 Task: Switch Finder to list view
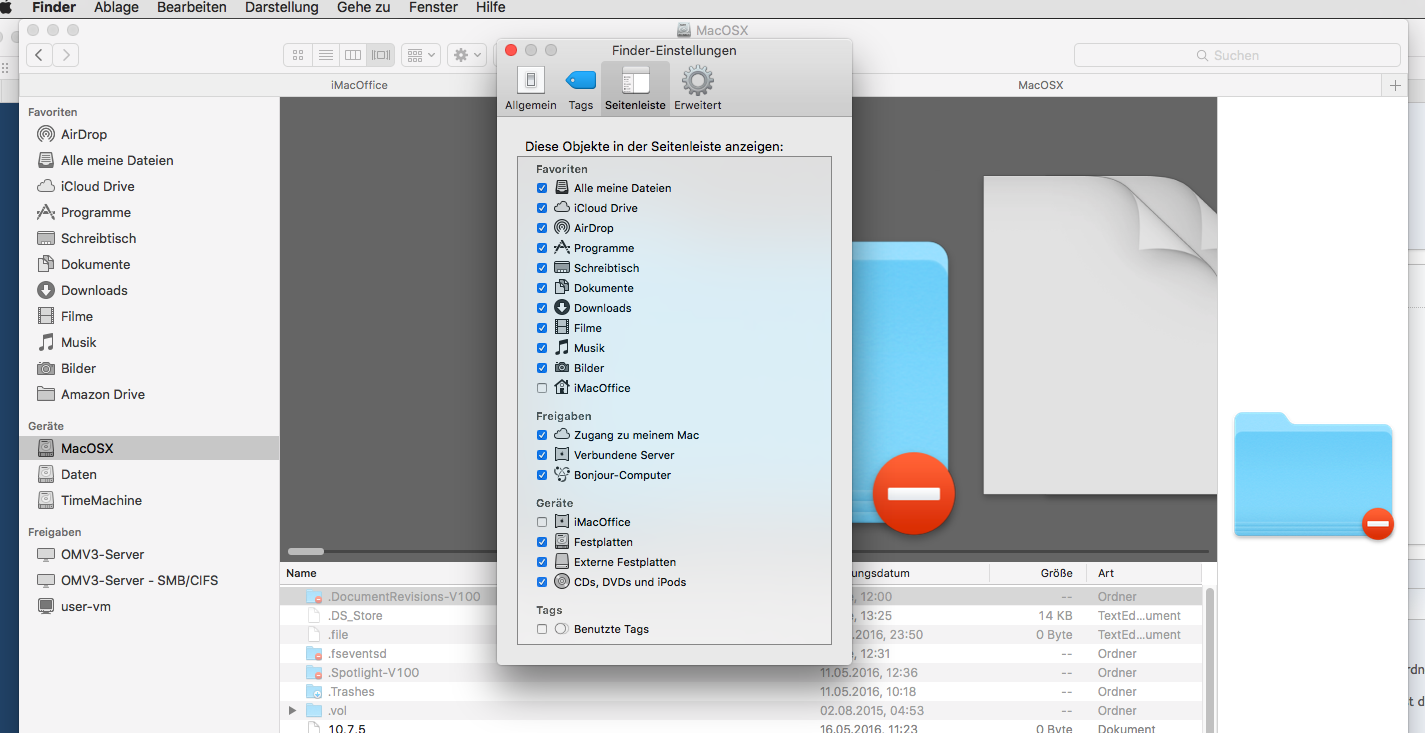pos(325,55)
